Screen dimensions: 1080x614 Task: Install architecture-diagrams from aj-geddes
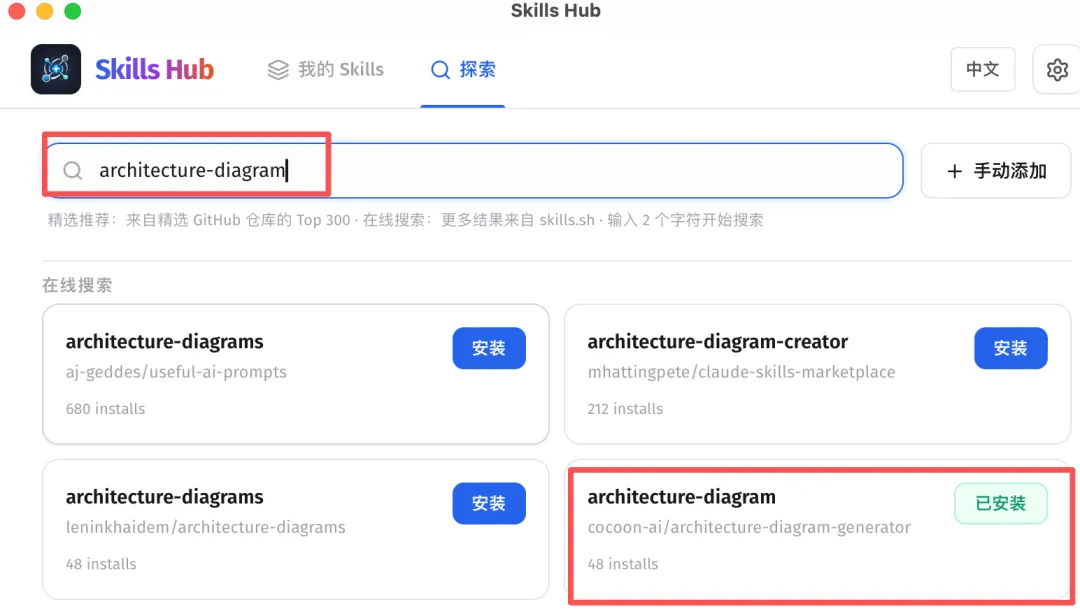tap(489, 348)
